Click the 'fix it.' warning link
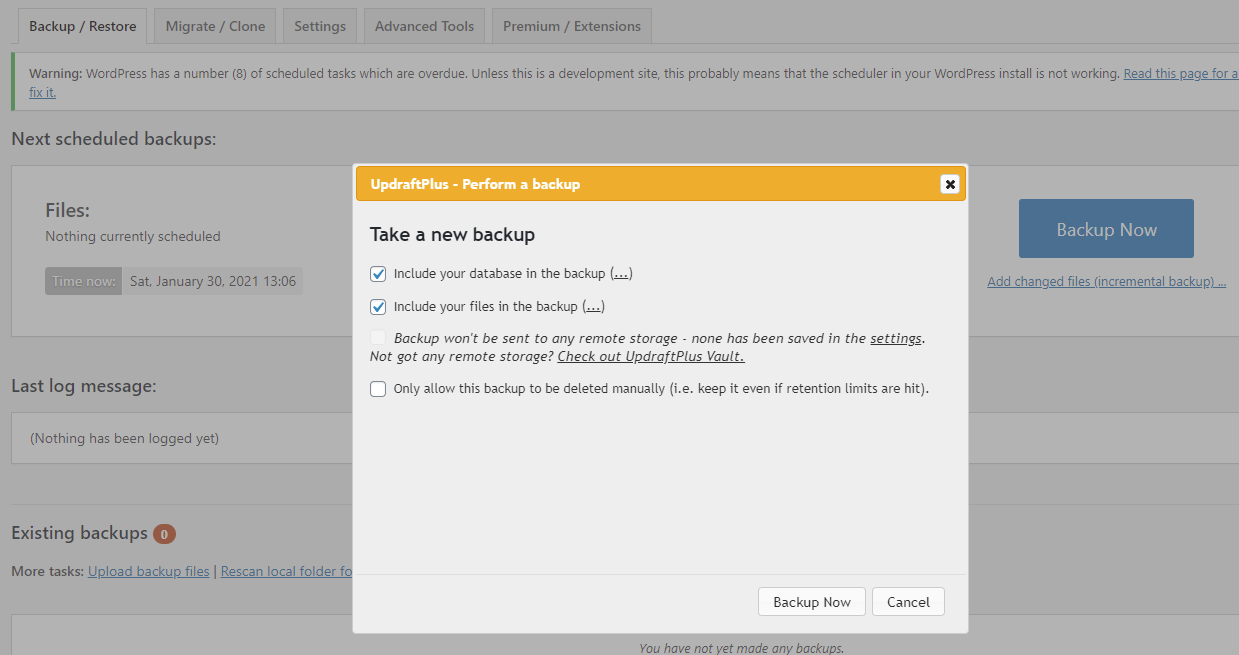 point(42,92)
